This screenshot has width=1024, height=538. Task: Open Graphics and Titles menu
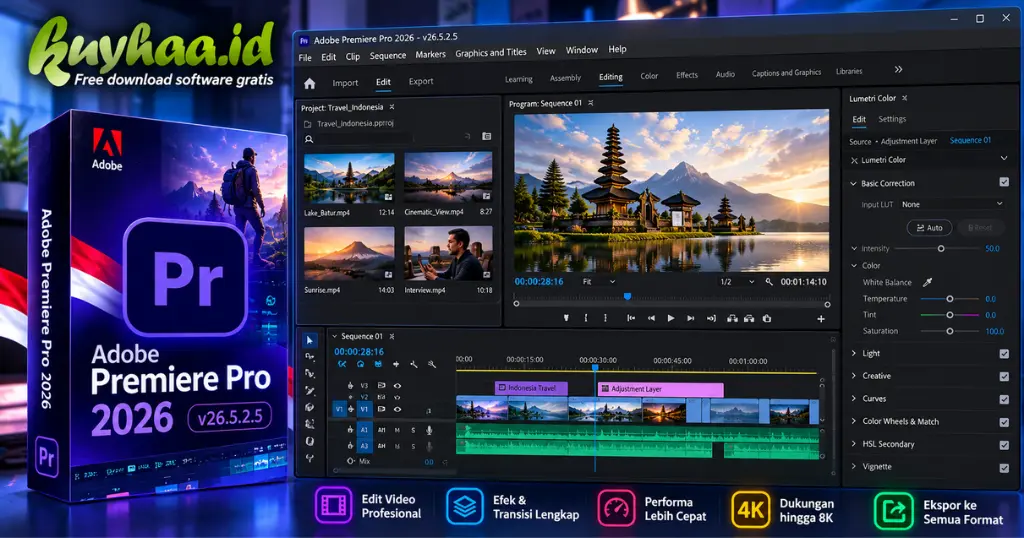490,53
